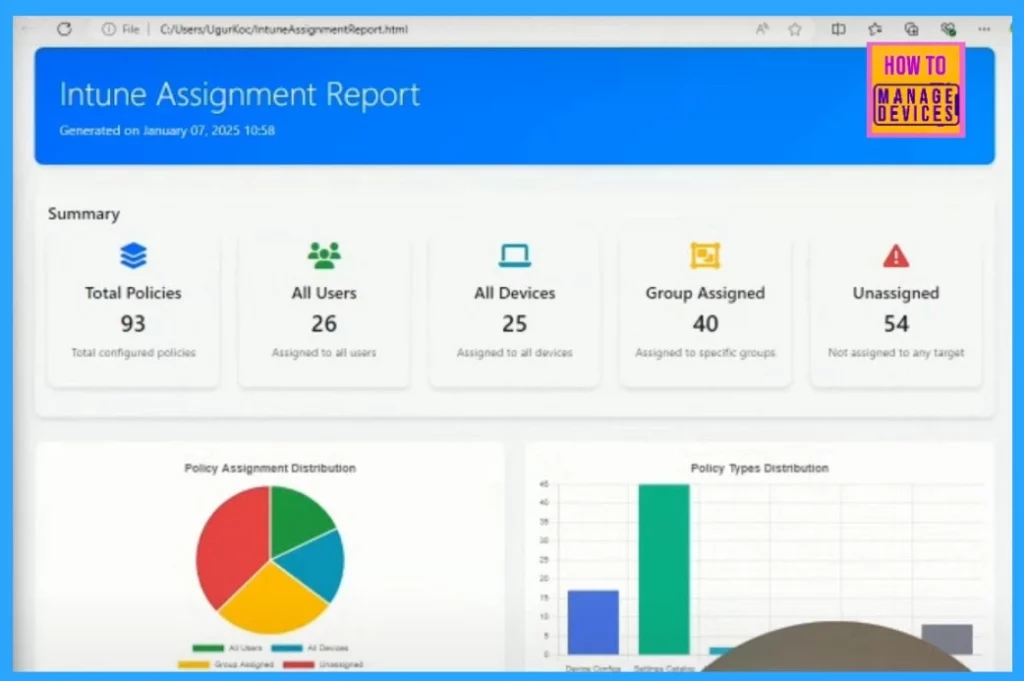Open the browser essentials heart icon
This screenshot has height=681, width=1024.
pyautogui.click(x=948, y=29)
